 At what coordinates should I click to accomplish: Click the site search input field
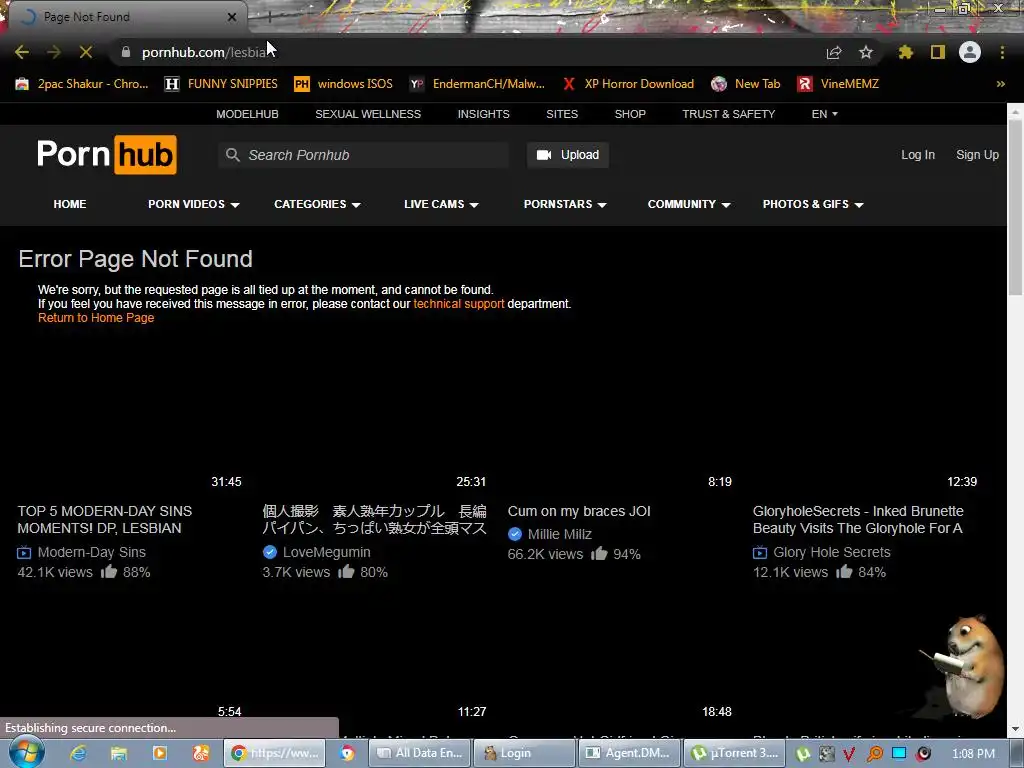tap(364, 155)
